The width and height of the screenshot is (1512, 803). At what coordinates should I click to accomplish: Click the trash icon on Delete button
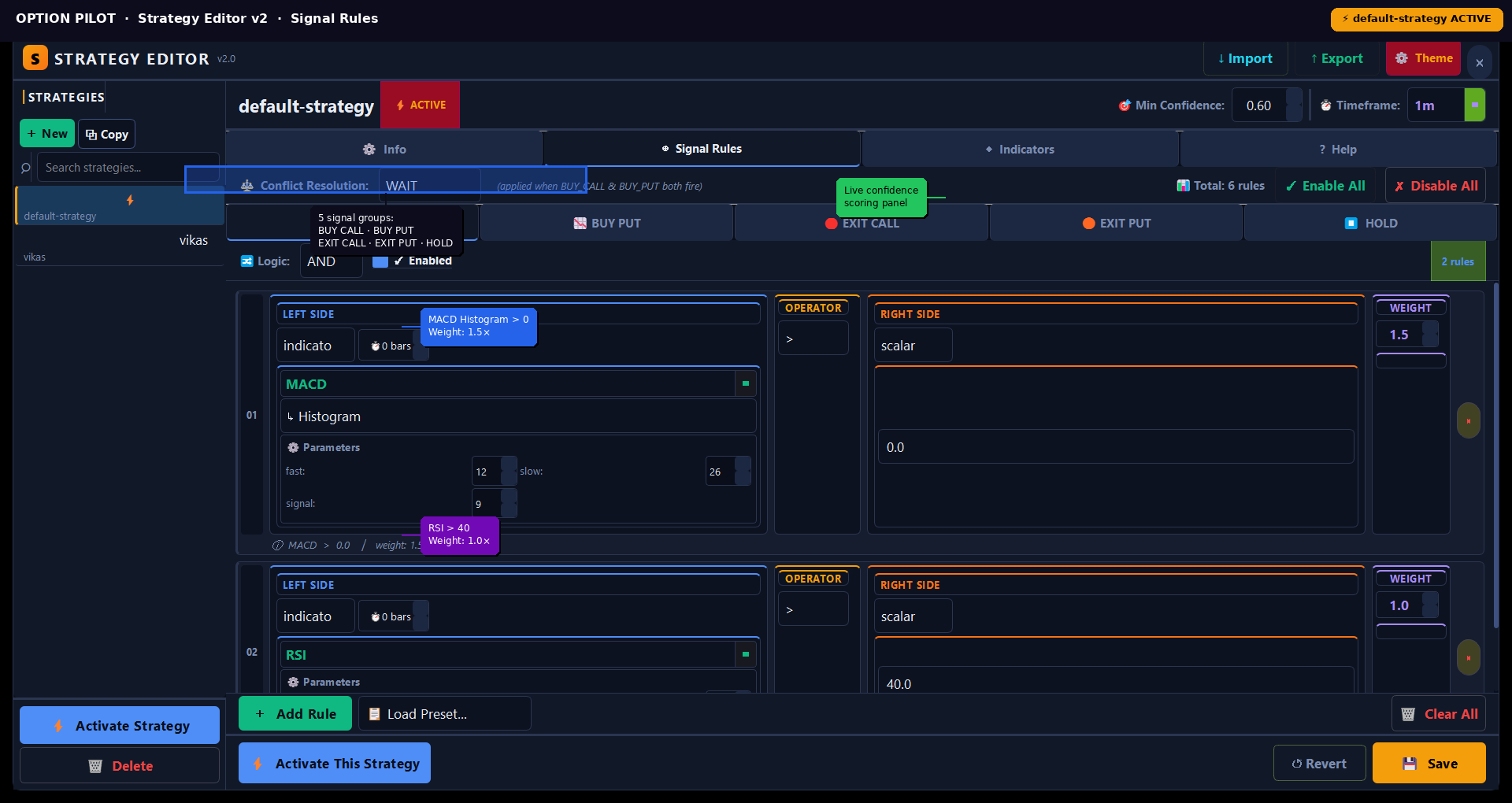point(95,766)
